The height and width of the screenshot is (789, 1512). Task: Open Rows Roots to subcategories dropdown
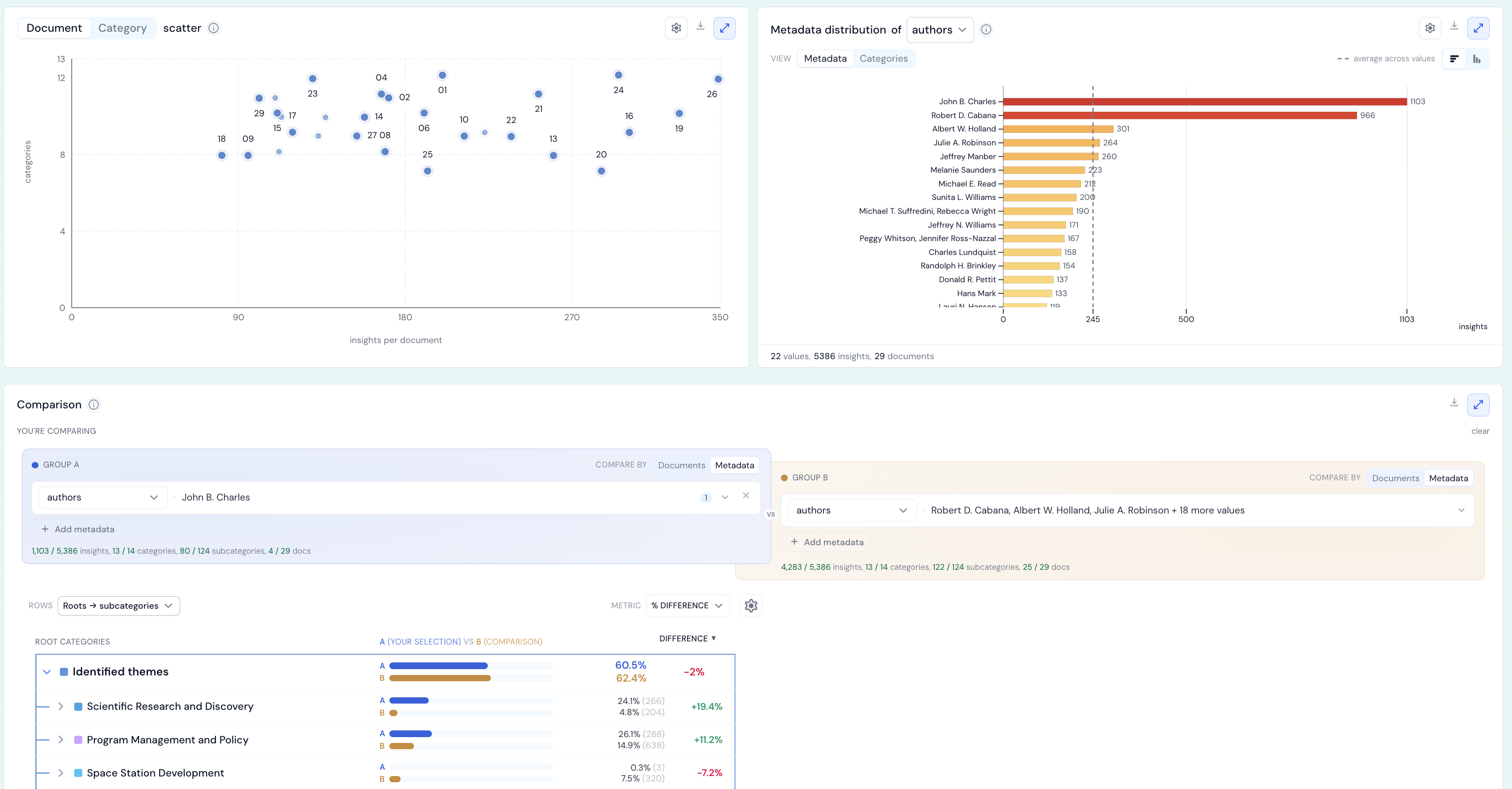click(118, 606)
